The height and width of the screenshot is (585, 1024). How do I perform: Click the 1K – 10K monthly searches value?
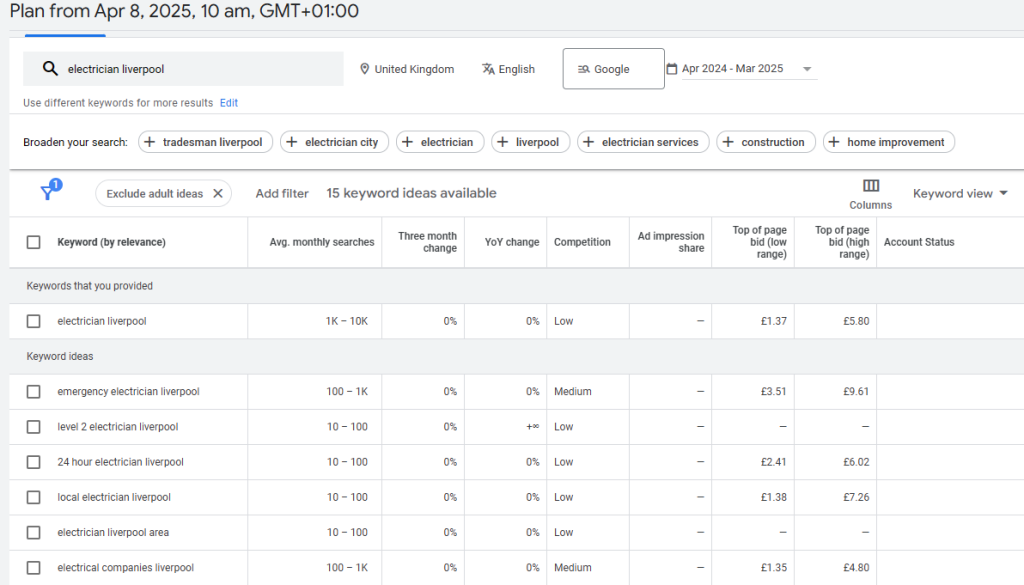(x=347, y=321)
